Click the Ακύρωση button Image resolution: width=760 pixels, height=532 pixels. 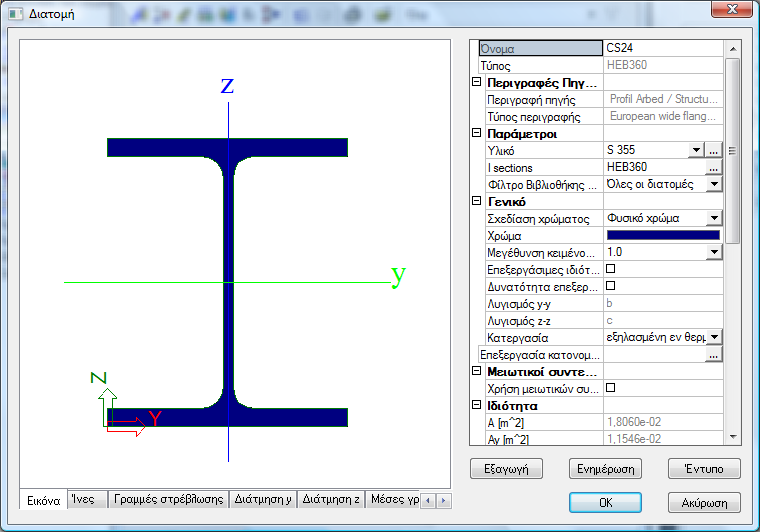point(704,502)
